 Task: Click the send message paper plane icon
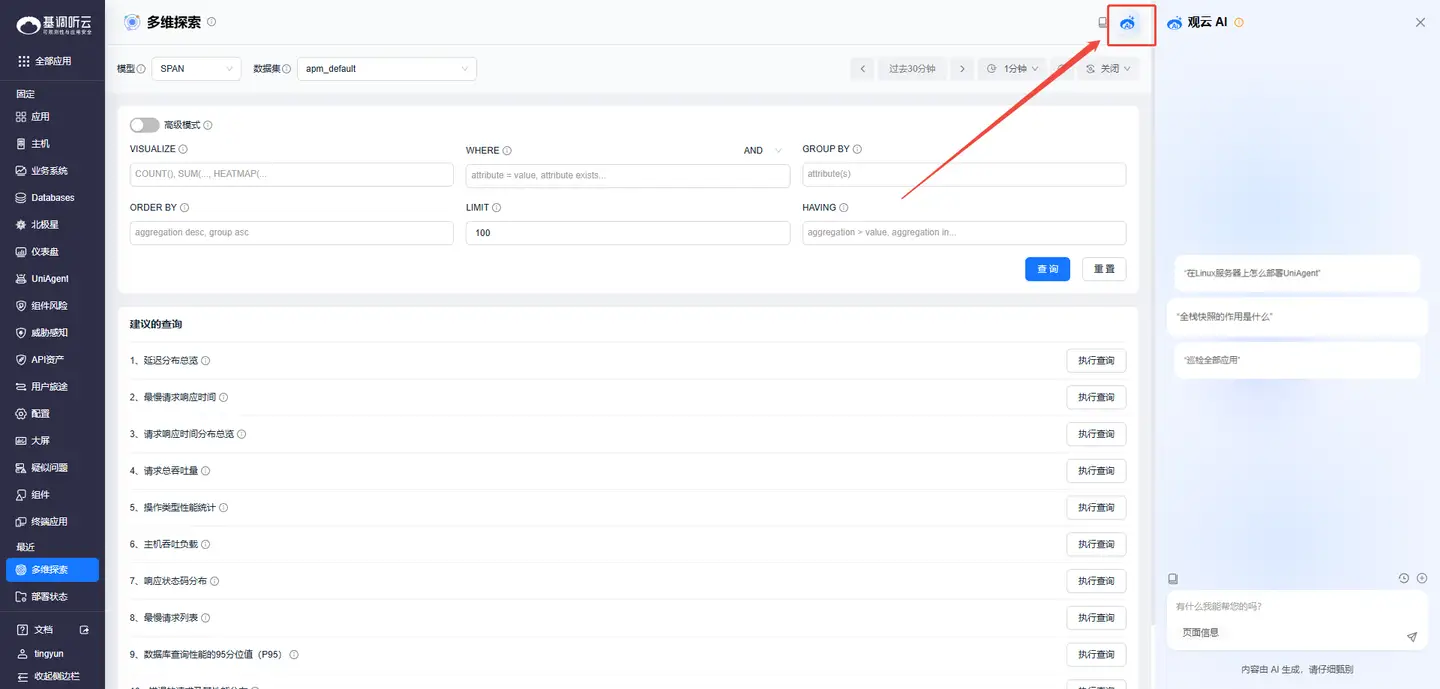pyautogui.click(x=1411, y=637)
